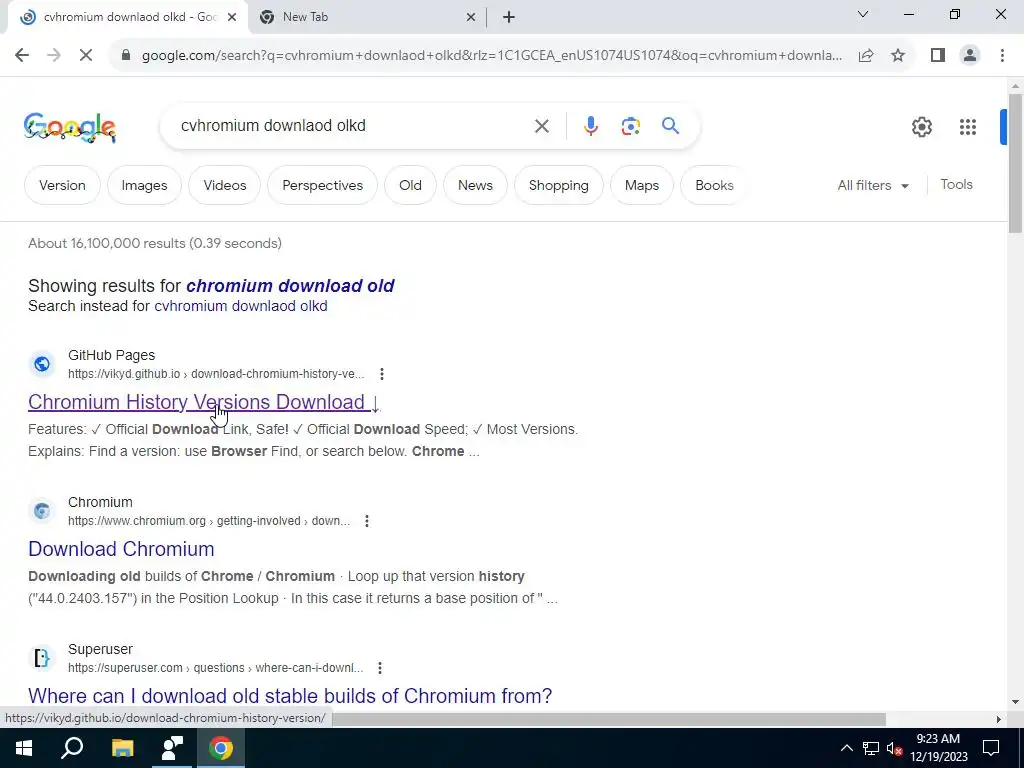This screenshot has width=1024, height=768.
Task: Click inside the Google search field
Action: (x=353, y=126)
